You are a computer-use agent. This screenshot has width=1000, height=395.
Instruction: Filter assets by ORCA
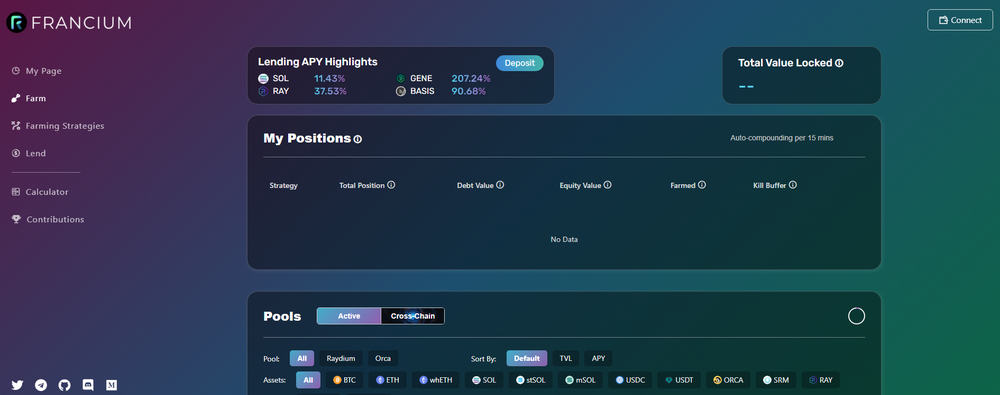click(728, 380)
